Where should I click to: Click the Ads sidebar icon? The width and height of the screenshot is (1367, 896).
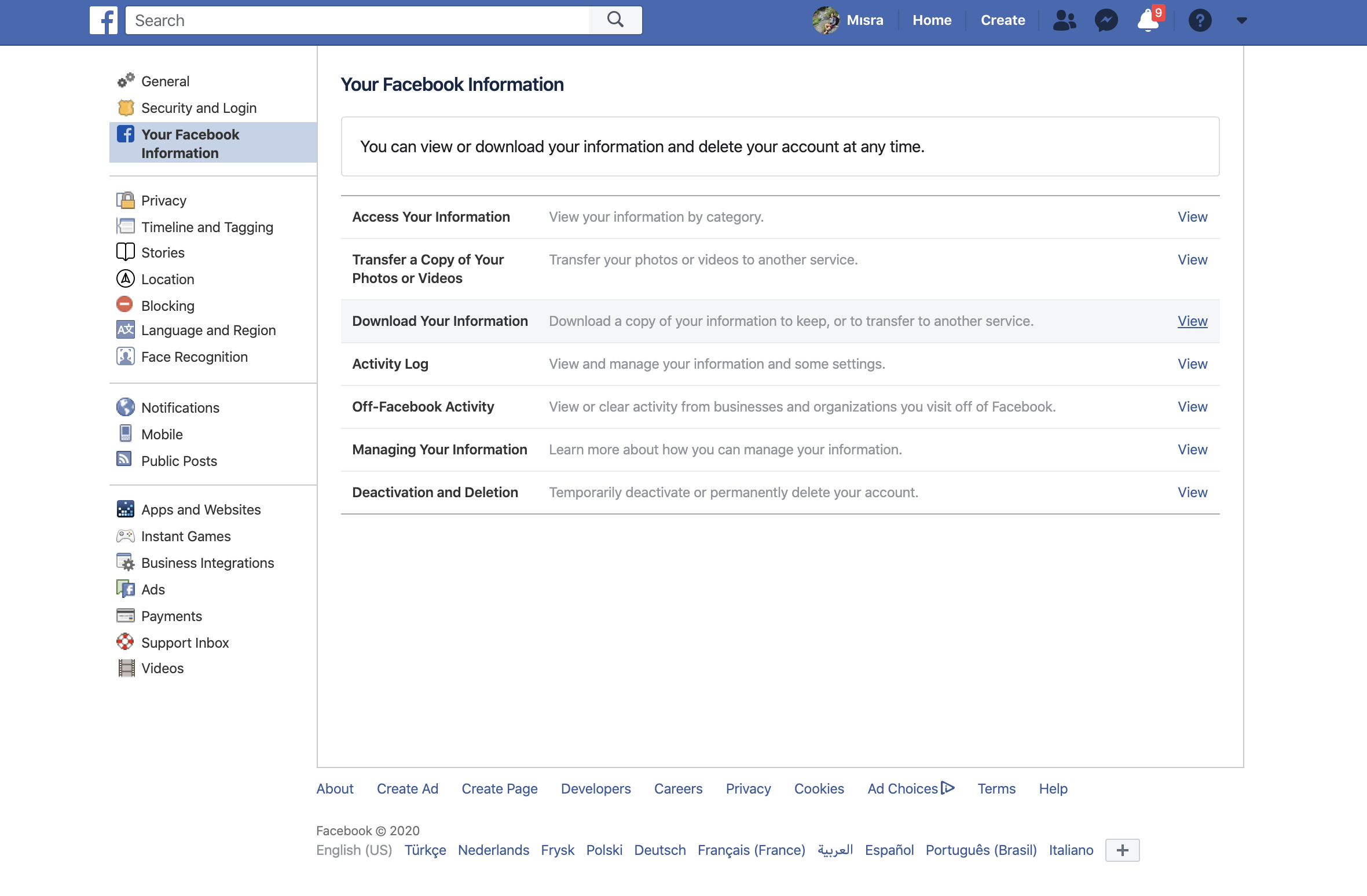tap(126, 589)
